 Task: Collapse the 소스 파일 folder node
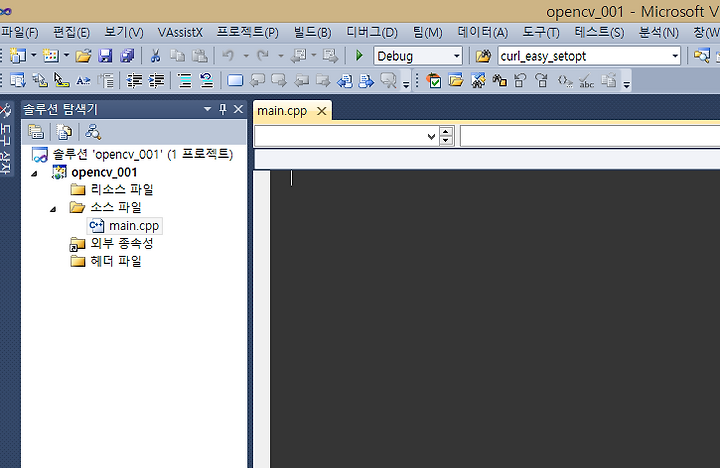tap(53, 209)
